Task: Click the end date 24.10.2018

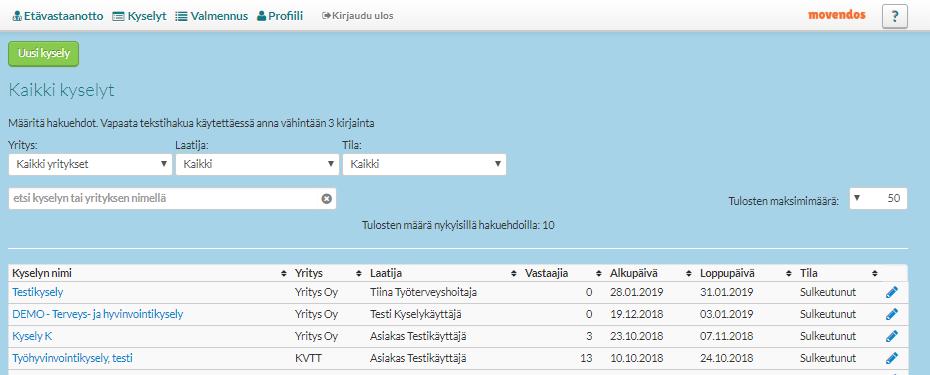Action: point(727,358)
